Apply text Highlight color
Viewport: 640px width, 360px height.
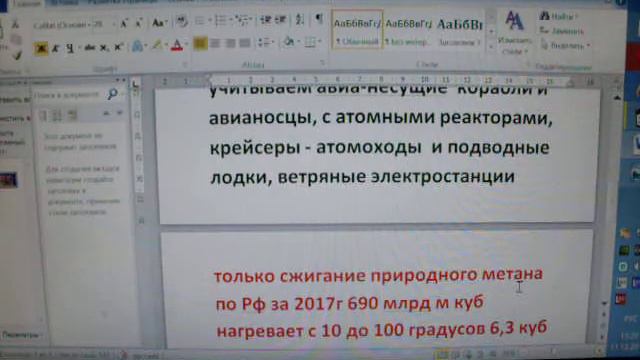pos(157,45)
